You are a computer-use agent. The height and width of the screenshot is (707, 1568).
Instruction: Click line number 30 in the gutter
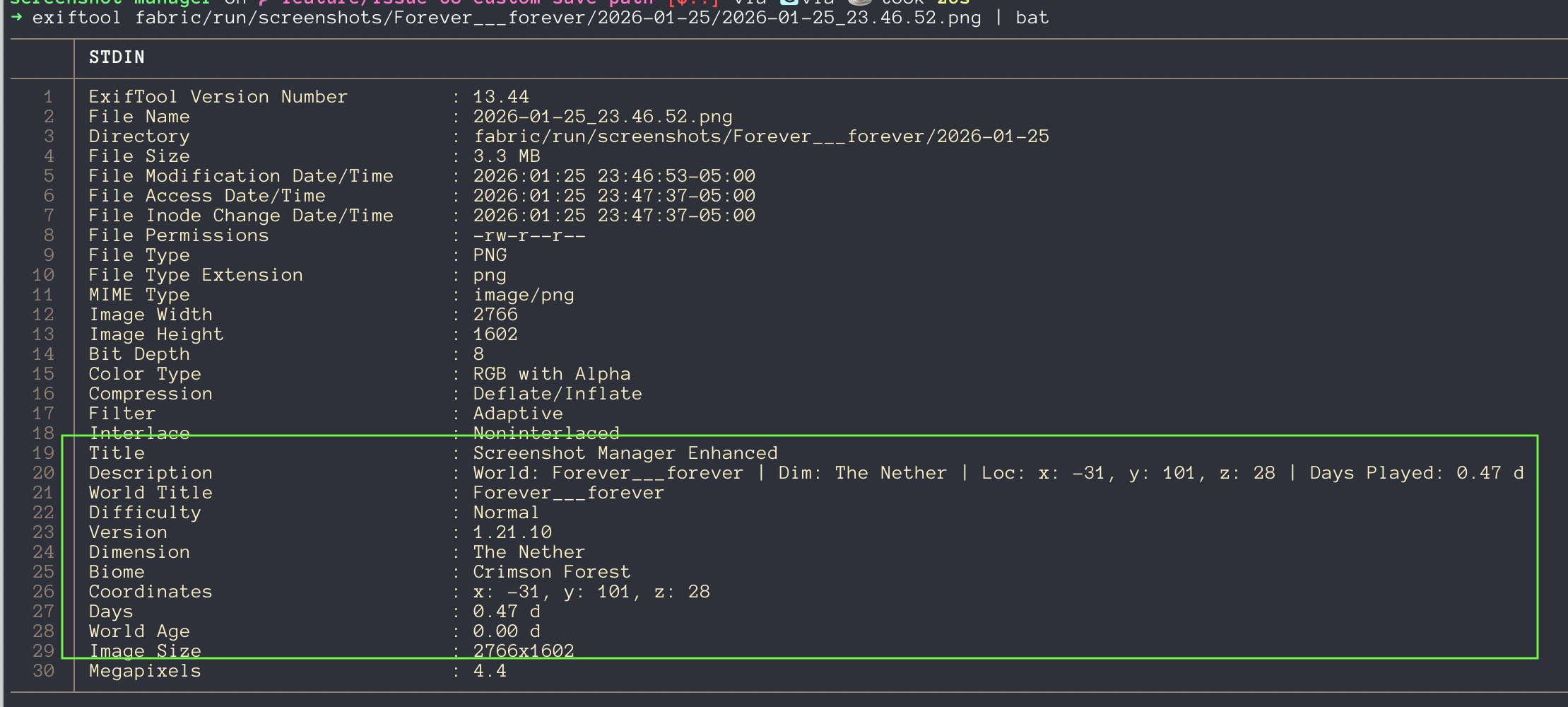coord(43,671)
